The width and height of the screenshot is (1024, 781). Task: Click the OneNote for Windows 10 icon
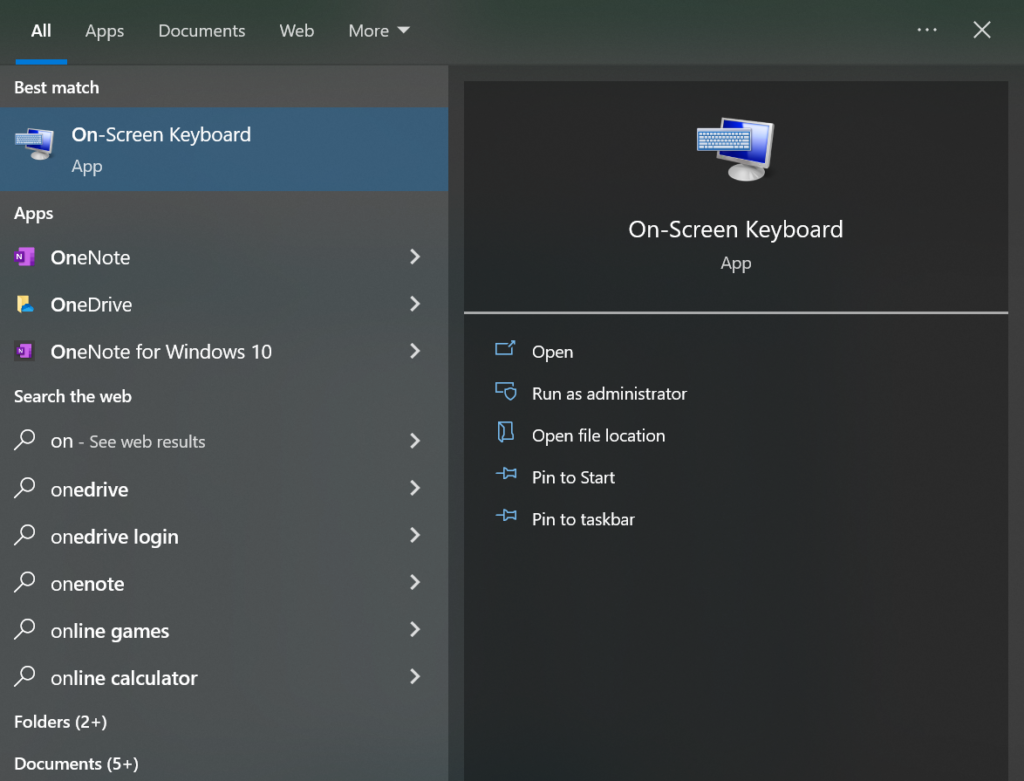(24, 351)
